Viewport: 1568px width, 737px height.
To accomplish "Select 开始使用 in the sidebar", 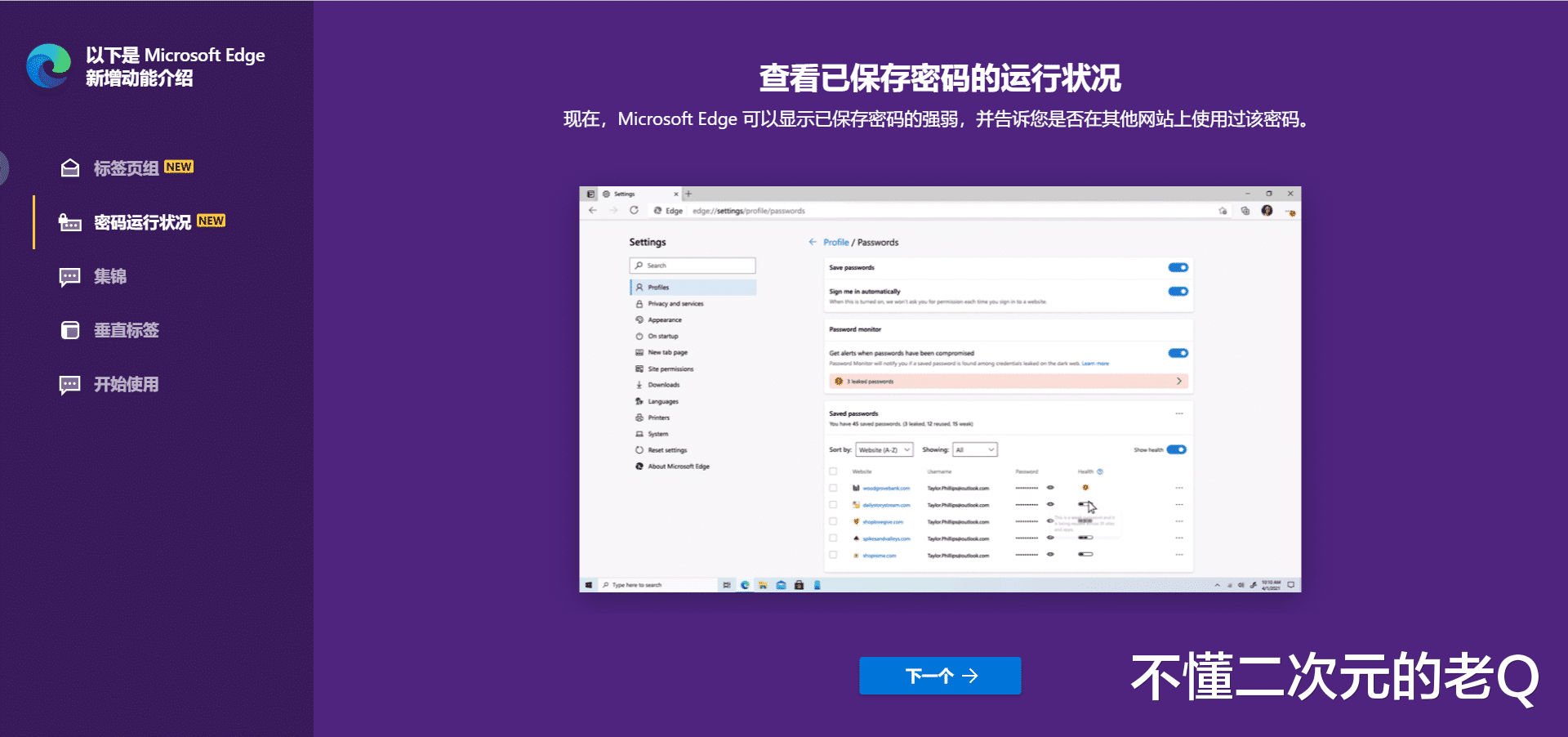I will [x=109, y=385].
